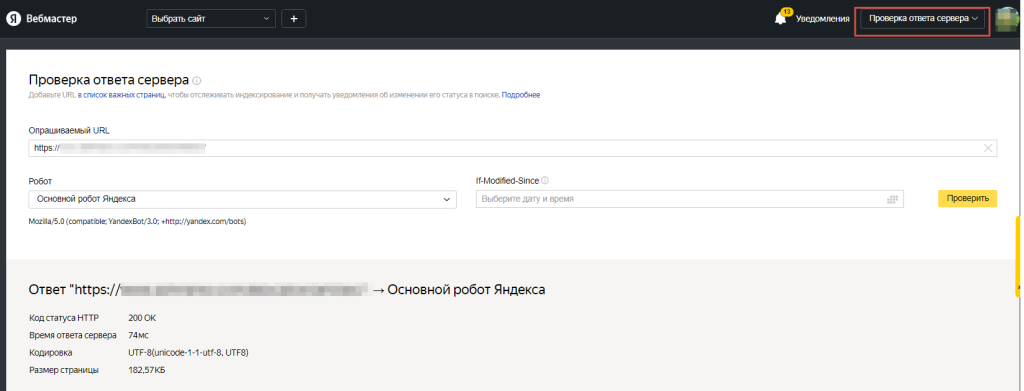This screenshot has height=391, width=1024.
Task: Click the Время ответа сервера label
Action: pos(72,335)
